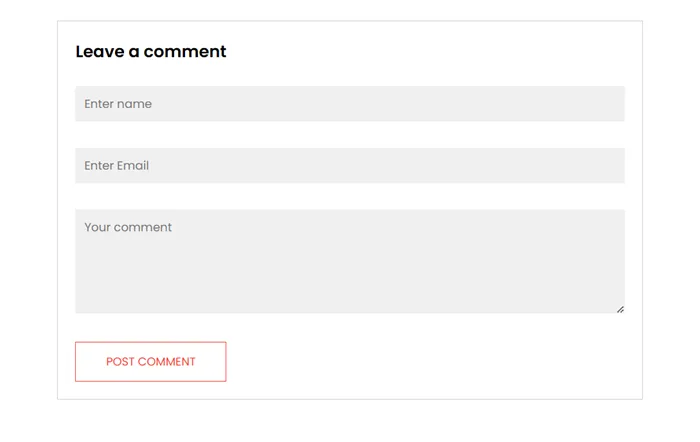The image size is (700, 442).
Task: Click the "Enter name" placeholder
Action: coord(118,104)
